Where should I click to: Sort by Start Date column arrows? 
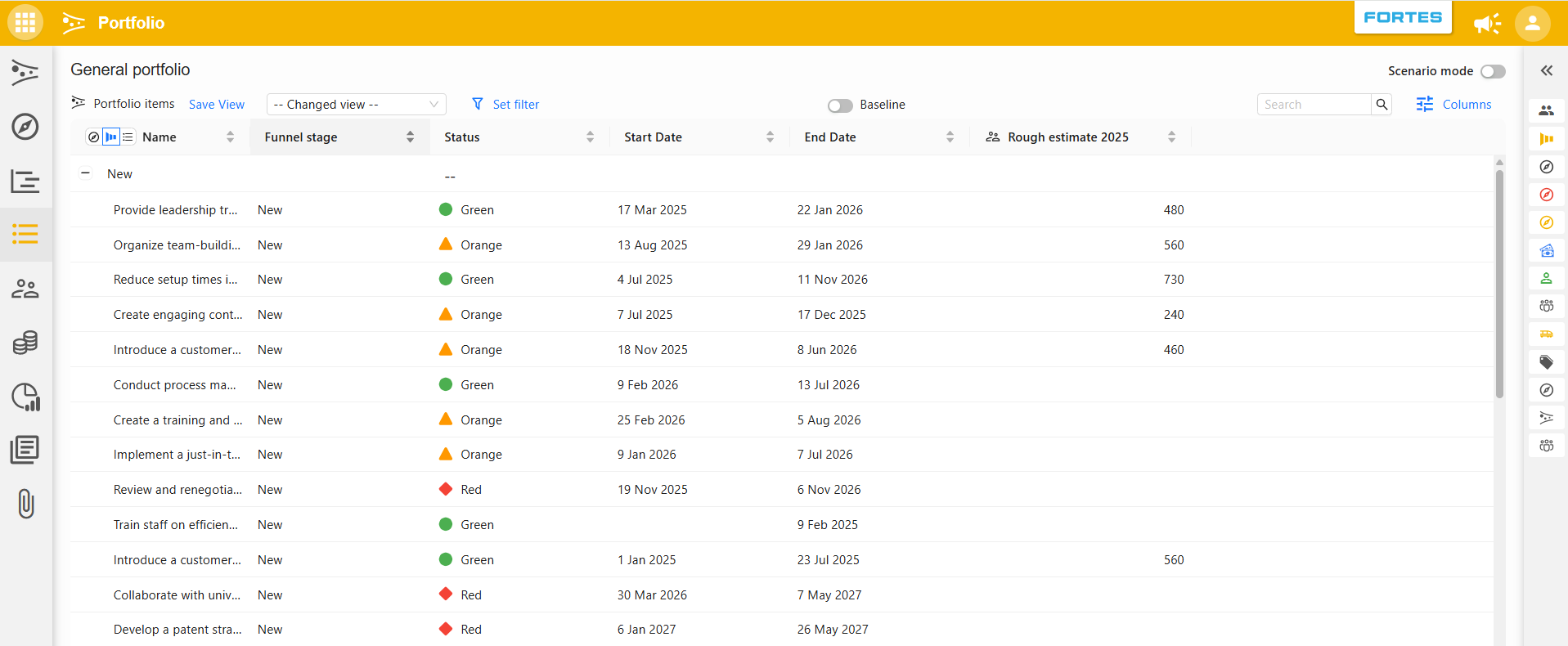click(770, 137)
